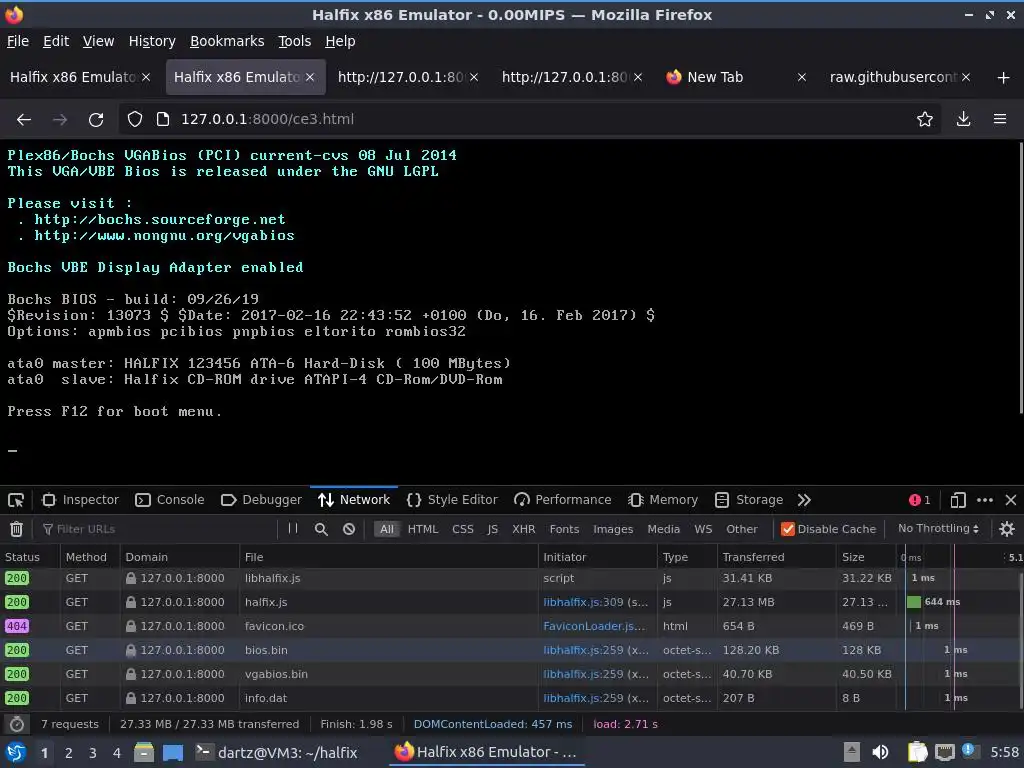Filter requests by Fonts
Screen dimensions: 1024x768
[564, 529]
